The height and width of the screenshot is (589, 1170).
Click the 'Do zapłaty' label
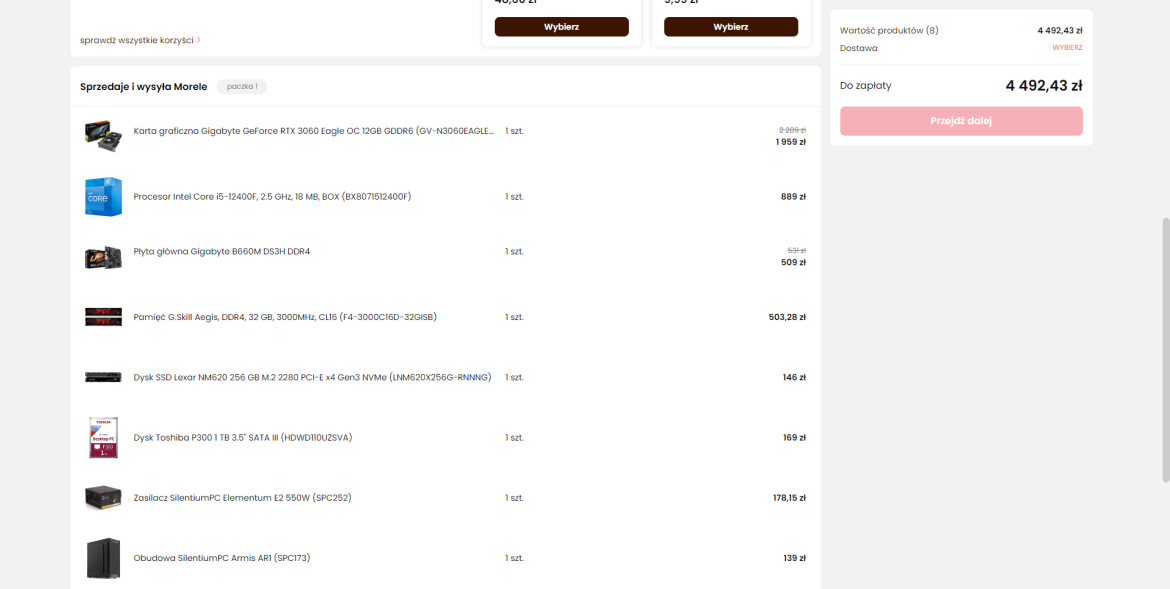866,86
